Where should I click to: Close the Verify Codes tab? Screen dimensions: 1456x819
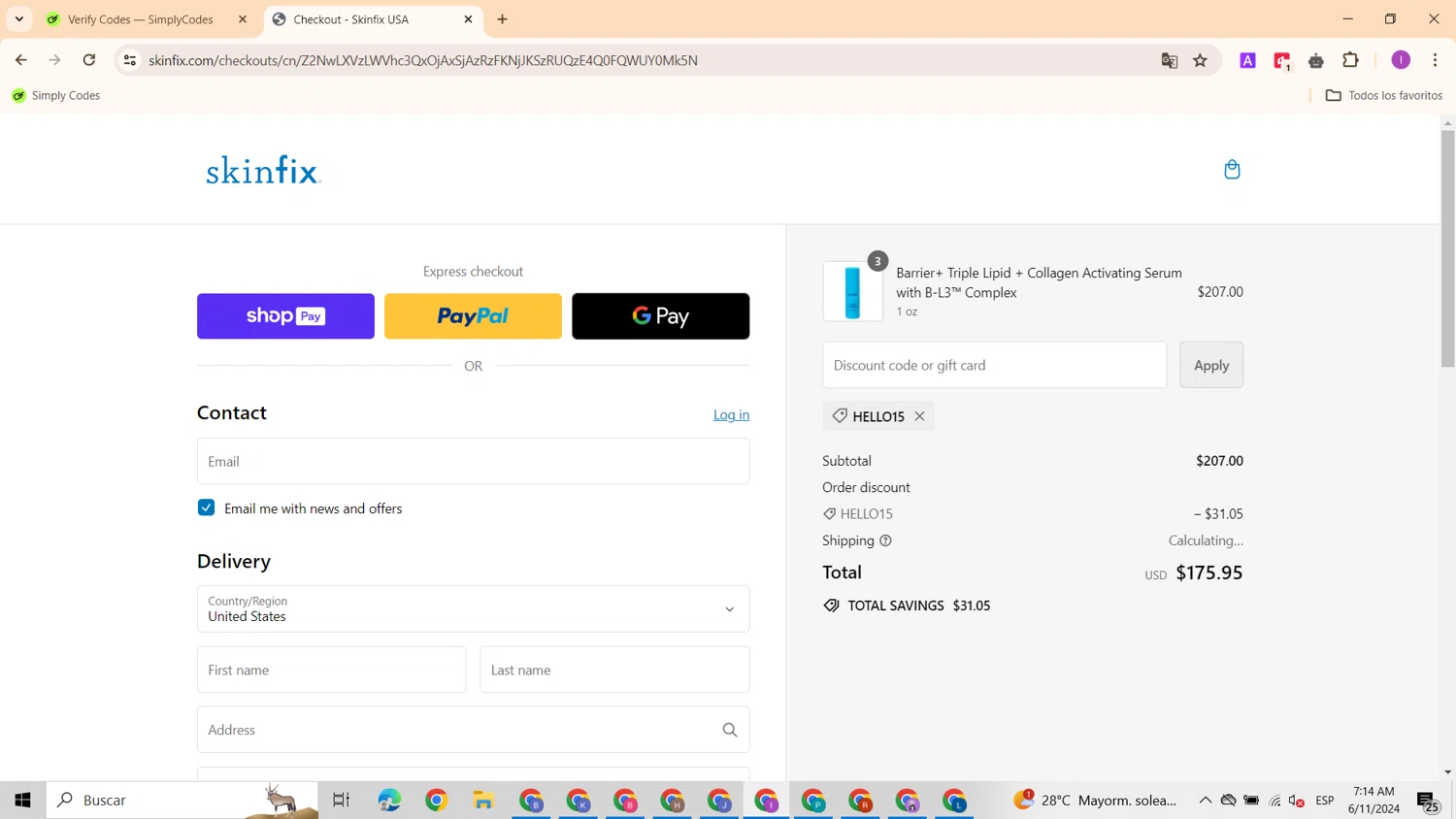(x=243, y=19)
